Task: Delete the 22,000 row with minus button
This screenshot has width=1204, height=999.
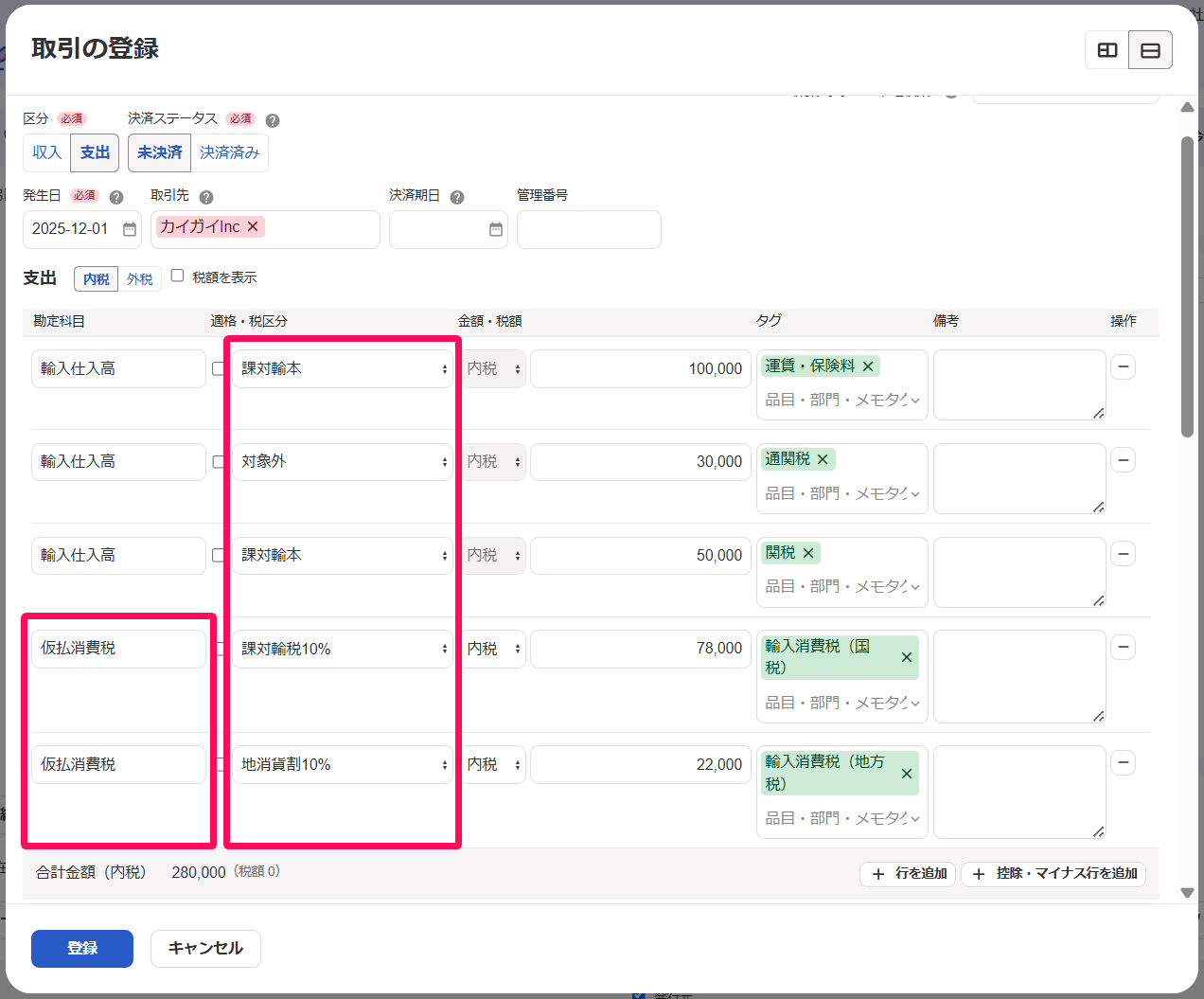Action: click(x=1124, y=763)
